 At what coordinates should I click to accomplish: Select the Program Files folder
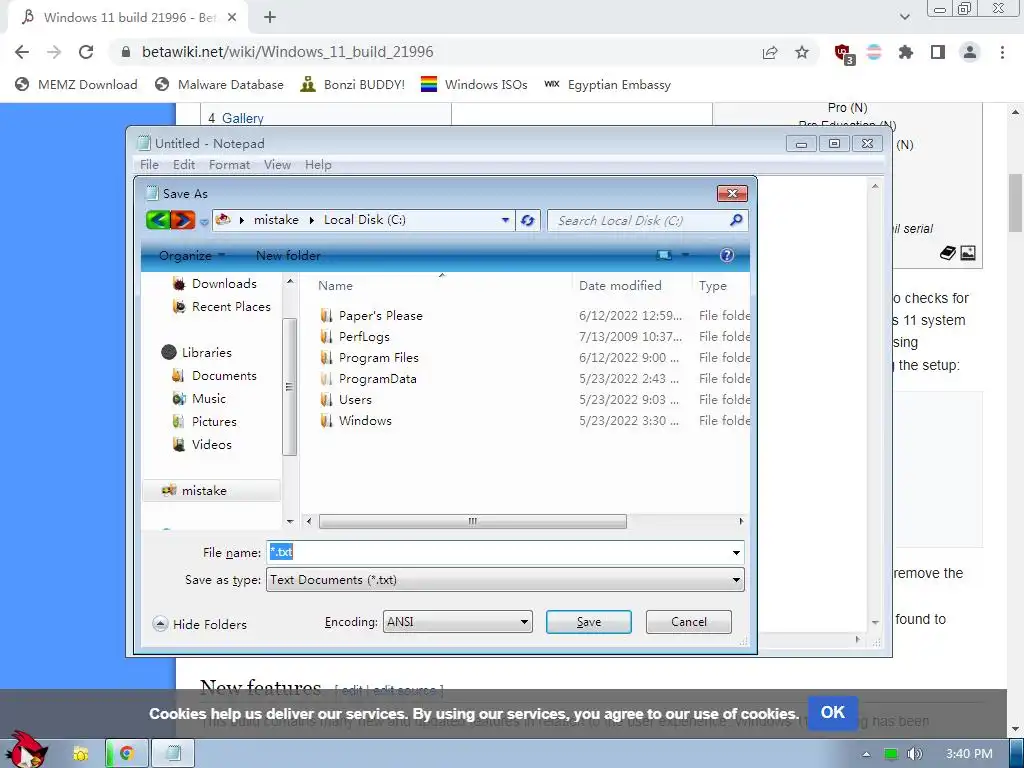378,358
